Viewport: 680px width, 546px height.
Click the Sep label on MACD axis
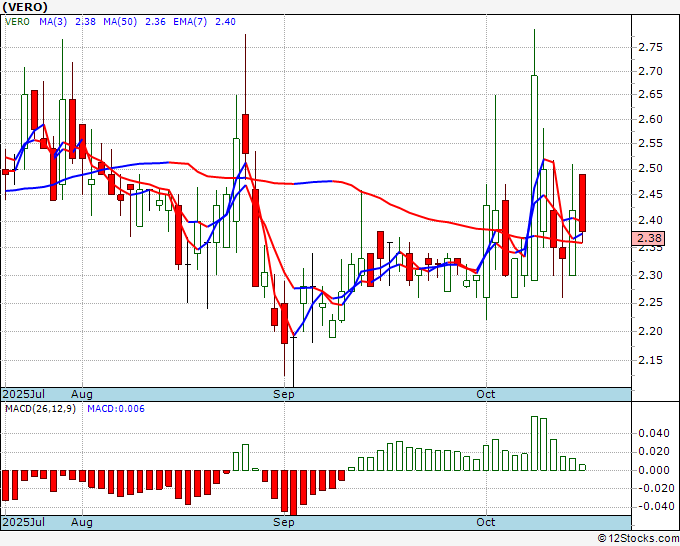pos(284,522)
